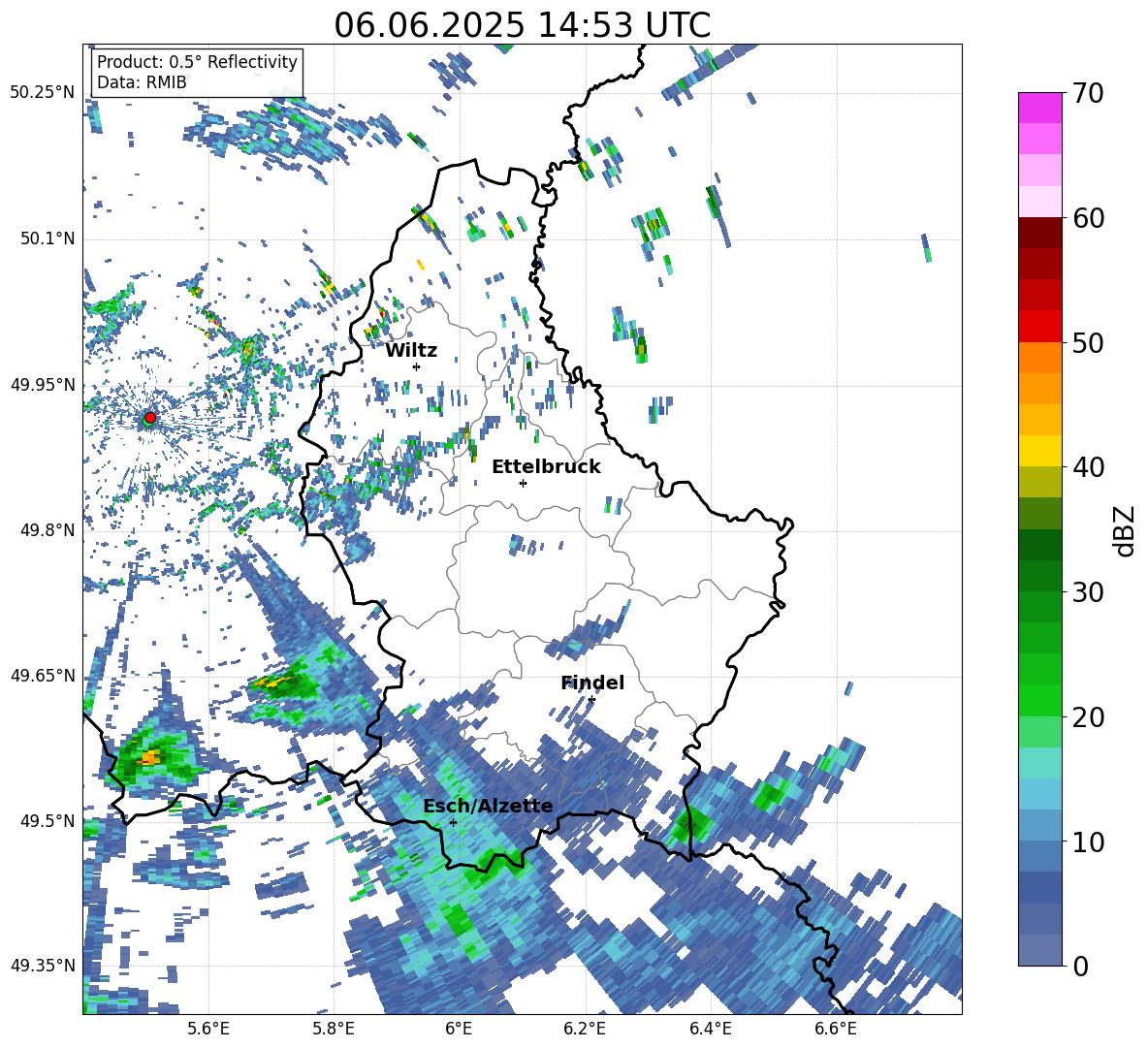The image size is (1148, 1048).
Task: Click the Esch/Alzette city label
Action: pos(488,807)
